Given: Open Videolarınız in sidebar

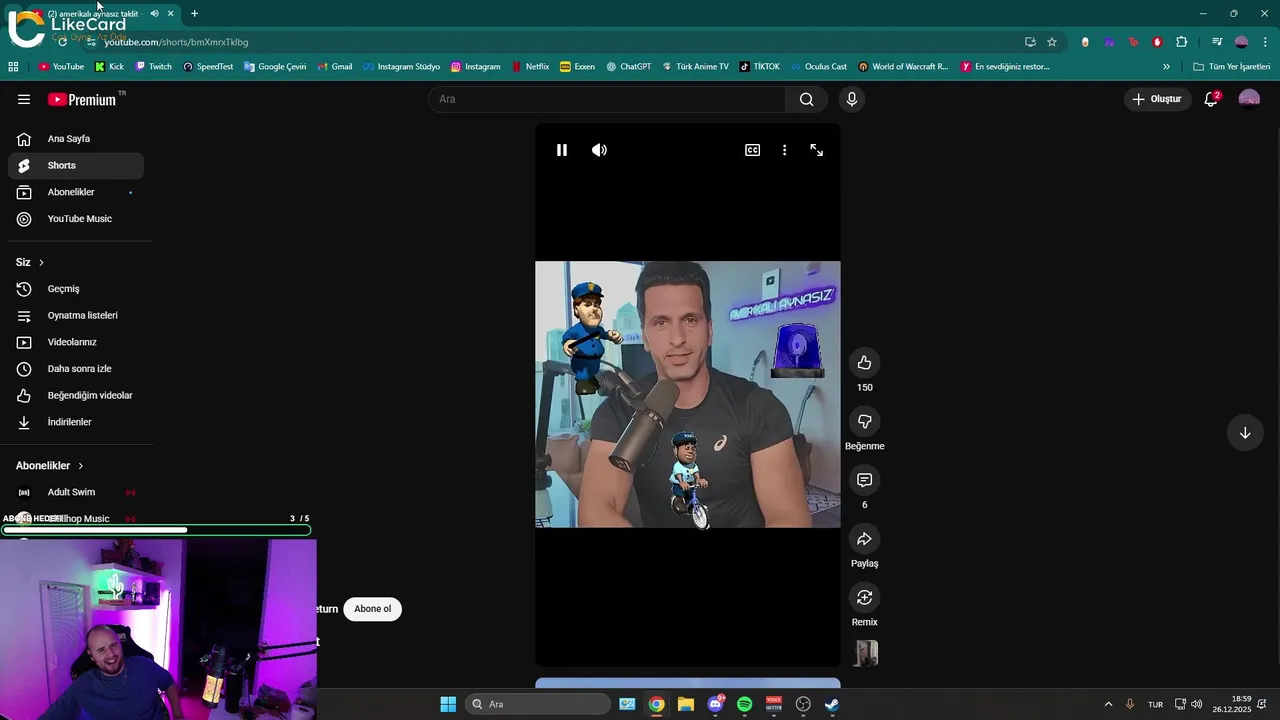Looking at the screenshot, I should [x=76, y=342].
